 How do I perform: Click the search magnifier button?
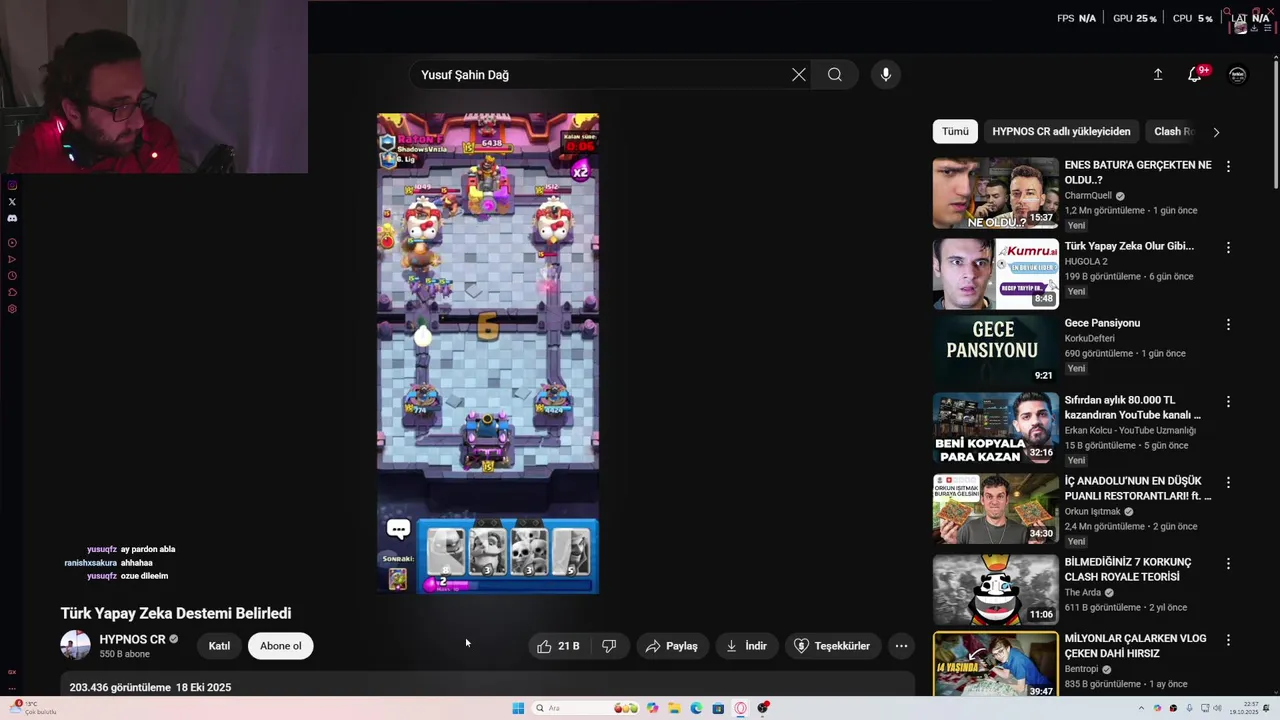click(835, 75)
